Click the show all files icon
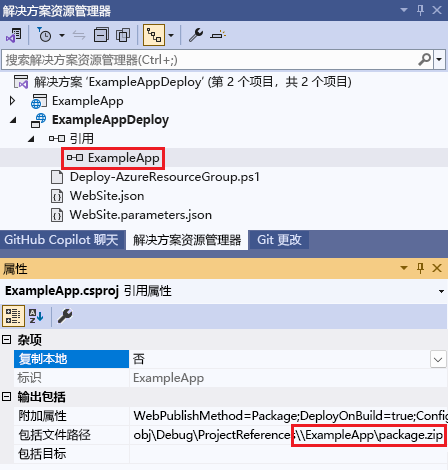448x470 pixels. [123, 35]
